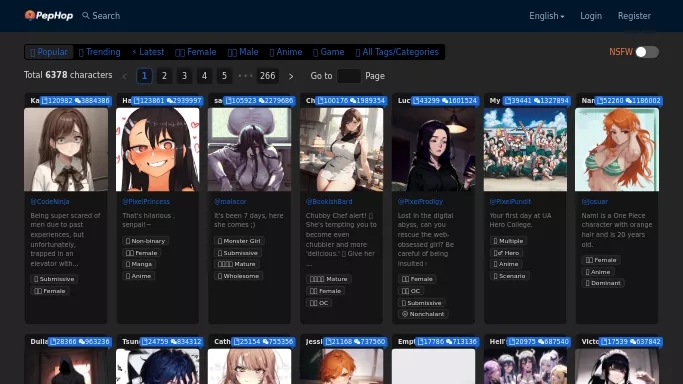Show the Anime category tab
The image size is (683, 384).
pos(286,52)
